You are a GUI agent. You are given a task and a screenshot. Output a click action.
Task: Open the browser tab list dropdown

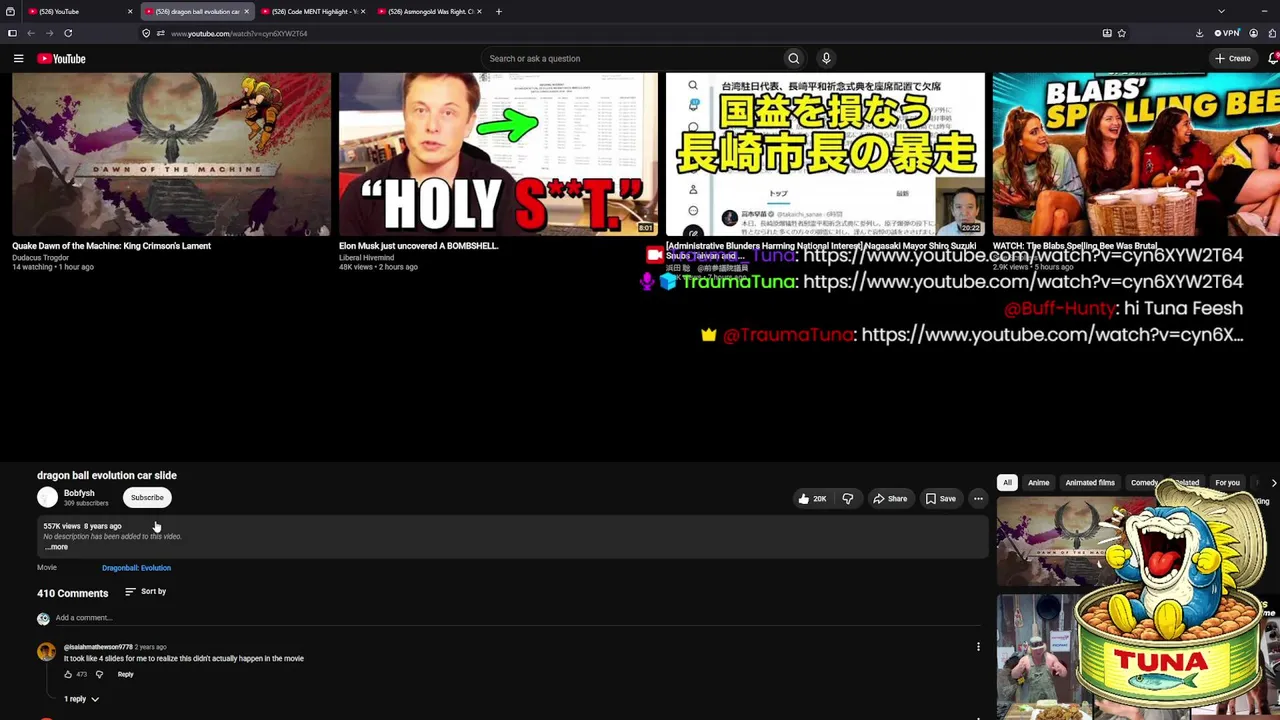point(1221,11)
